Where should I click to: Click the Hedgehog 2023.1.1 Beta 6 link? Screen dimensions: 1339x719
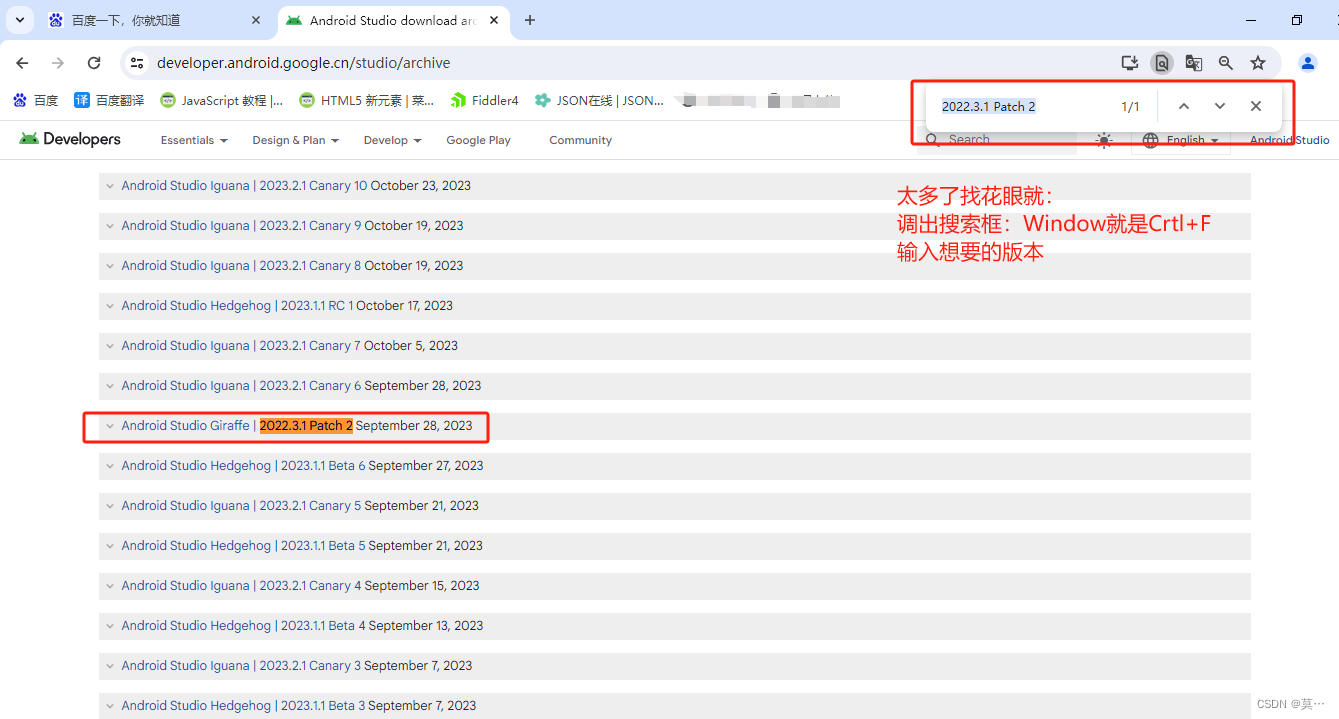click(243, 466)
